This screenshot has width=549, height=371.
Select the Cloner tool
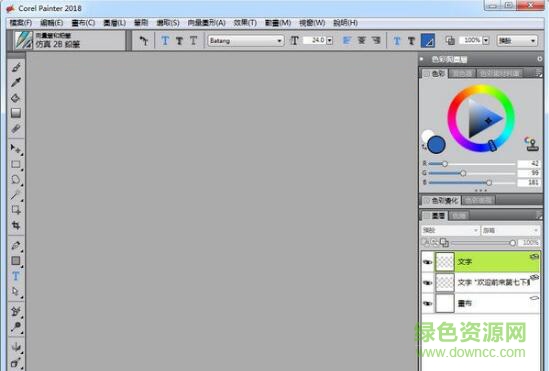[x=16, y=312]
